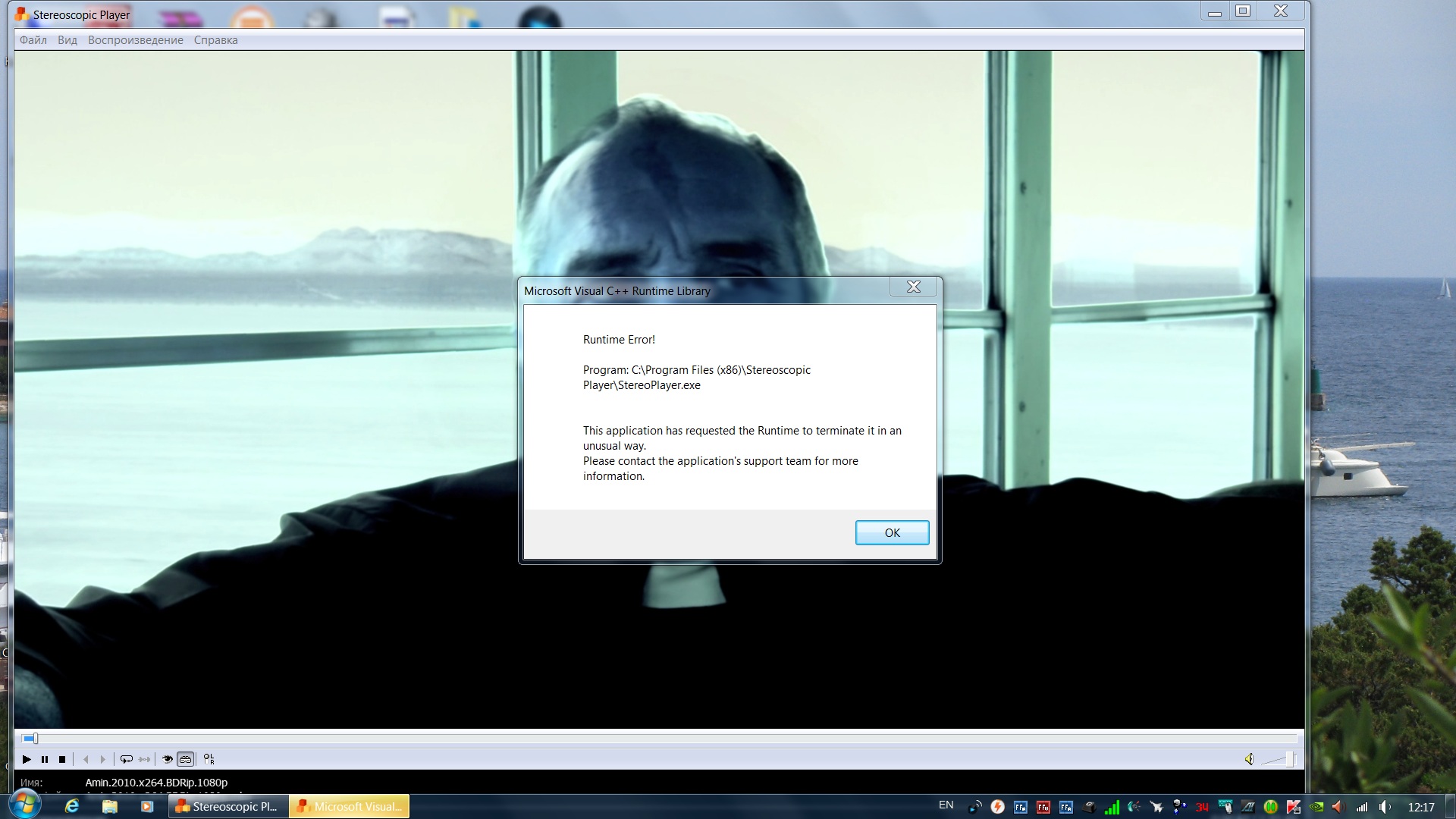Image resolution: width=1456 pixels, height=819 pixels.
Task: Switch to Microsoft Visual taskbar button
Action: (x=350, y=806)
